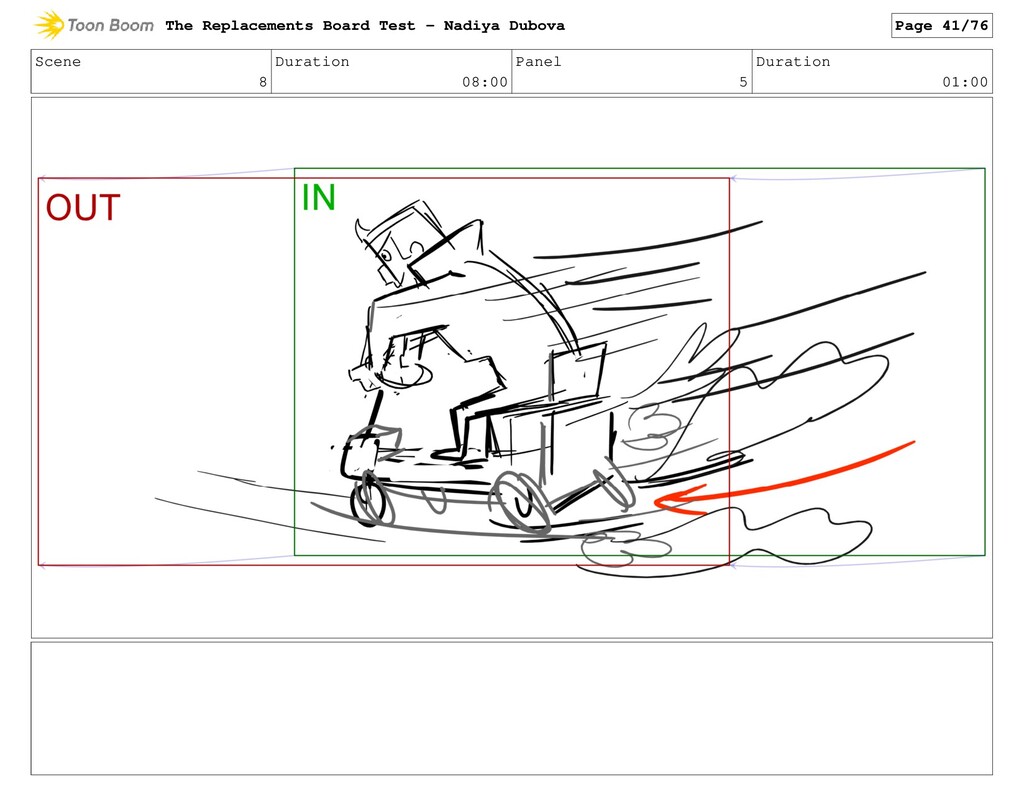Click the scene number value '8'

tap(263, 82)
